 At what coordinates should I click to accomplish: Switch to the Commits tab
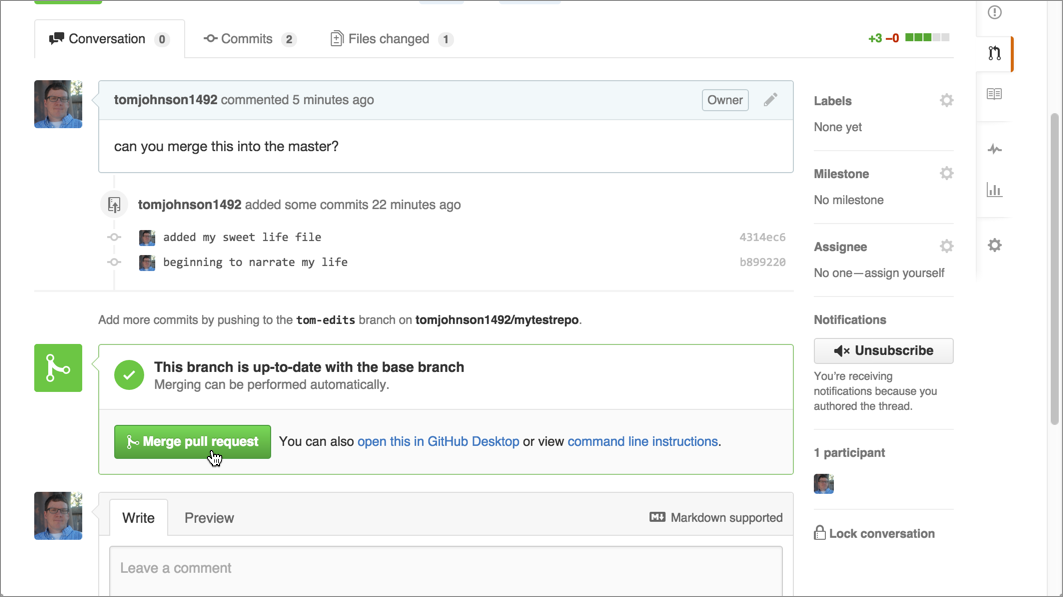250,39
